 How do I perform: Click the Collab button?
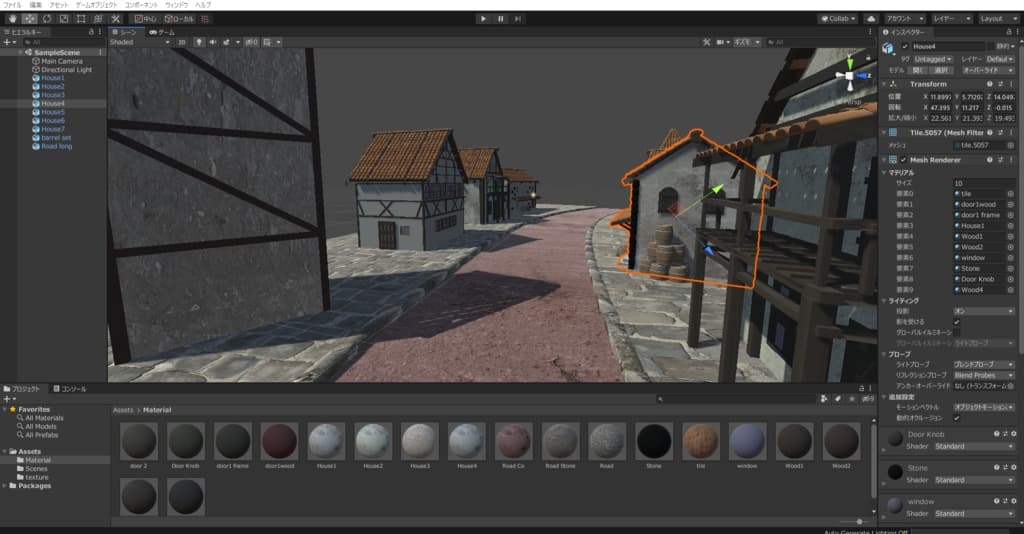click(837, 19)
